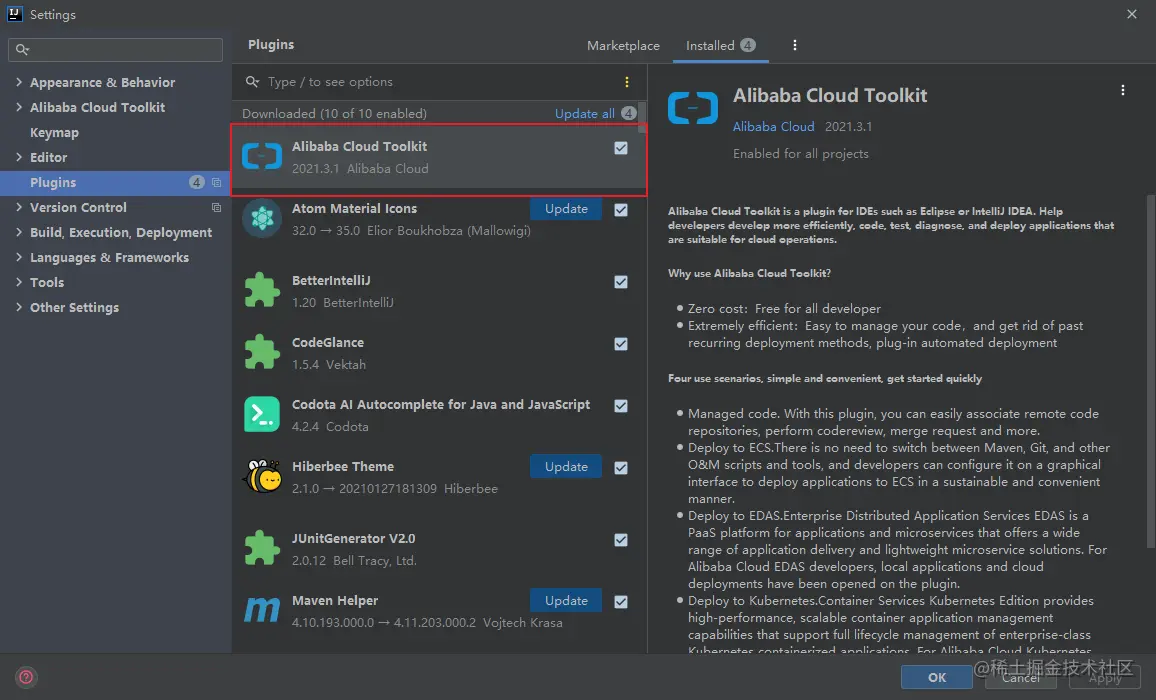
Task: Switch to the Marketplace tab
Action: point(623,46)
